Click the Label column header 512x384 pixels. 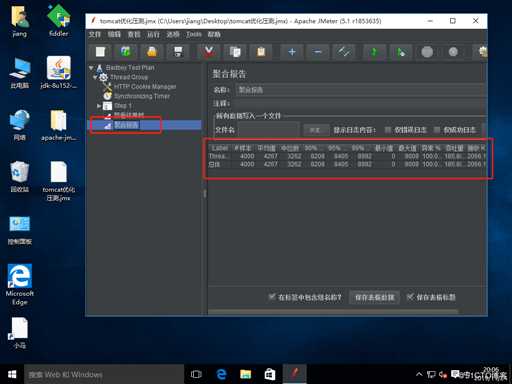(220, 148)
